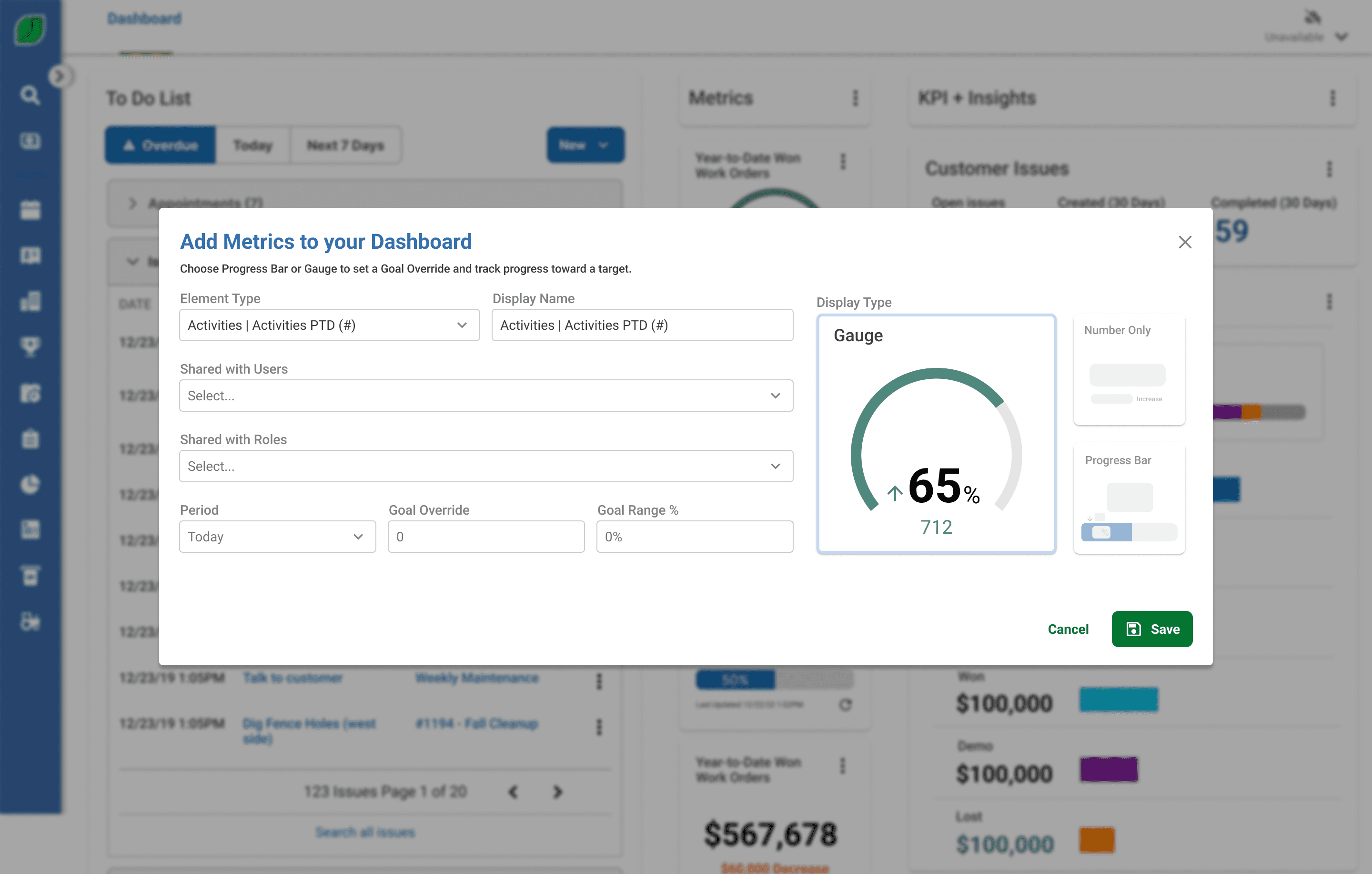Click the Goal Range % field
The image size is (1372, 874).
(694, 537)
